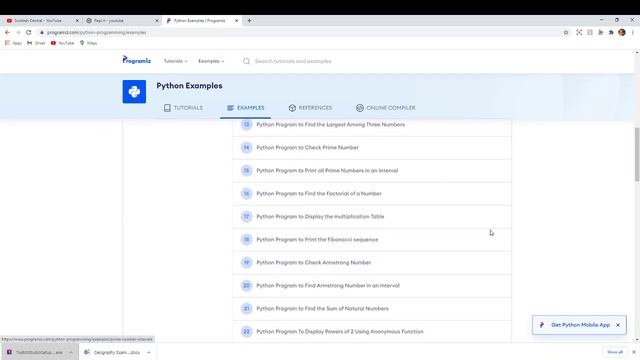Viewport: 640px width, 360px height.
Task: Click the address bar URL
Action: (x=97, y=32)
